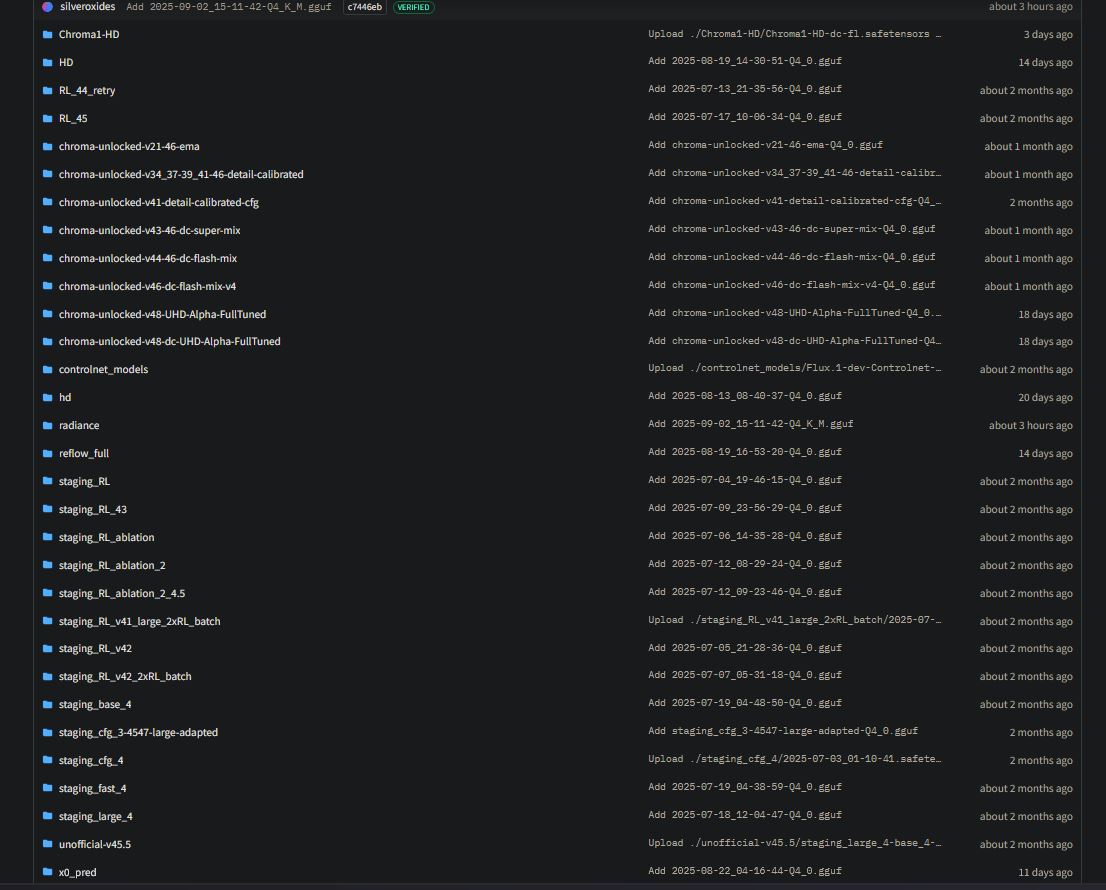1106x890 pixels.
Task: Open commit Add chroma-unlocked-v21-46-ema-Q4_0.gguf
Action: [765, 145]
